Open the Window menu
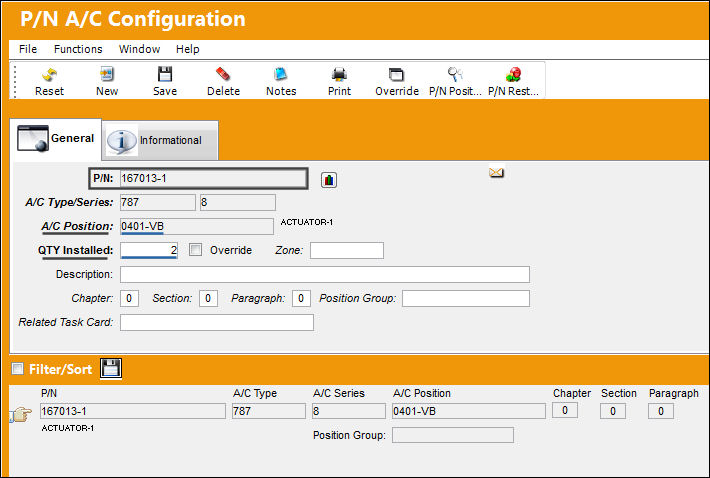Screen dimensions: 710x478 pos(139,49)
